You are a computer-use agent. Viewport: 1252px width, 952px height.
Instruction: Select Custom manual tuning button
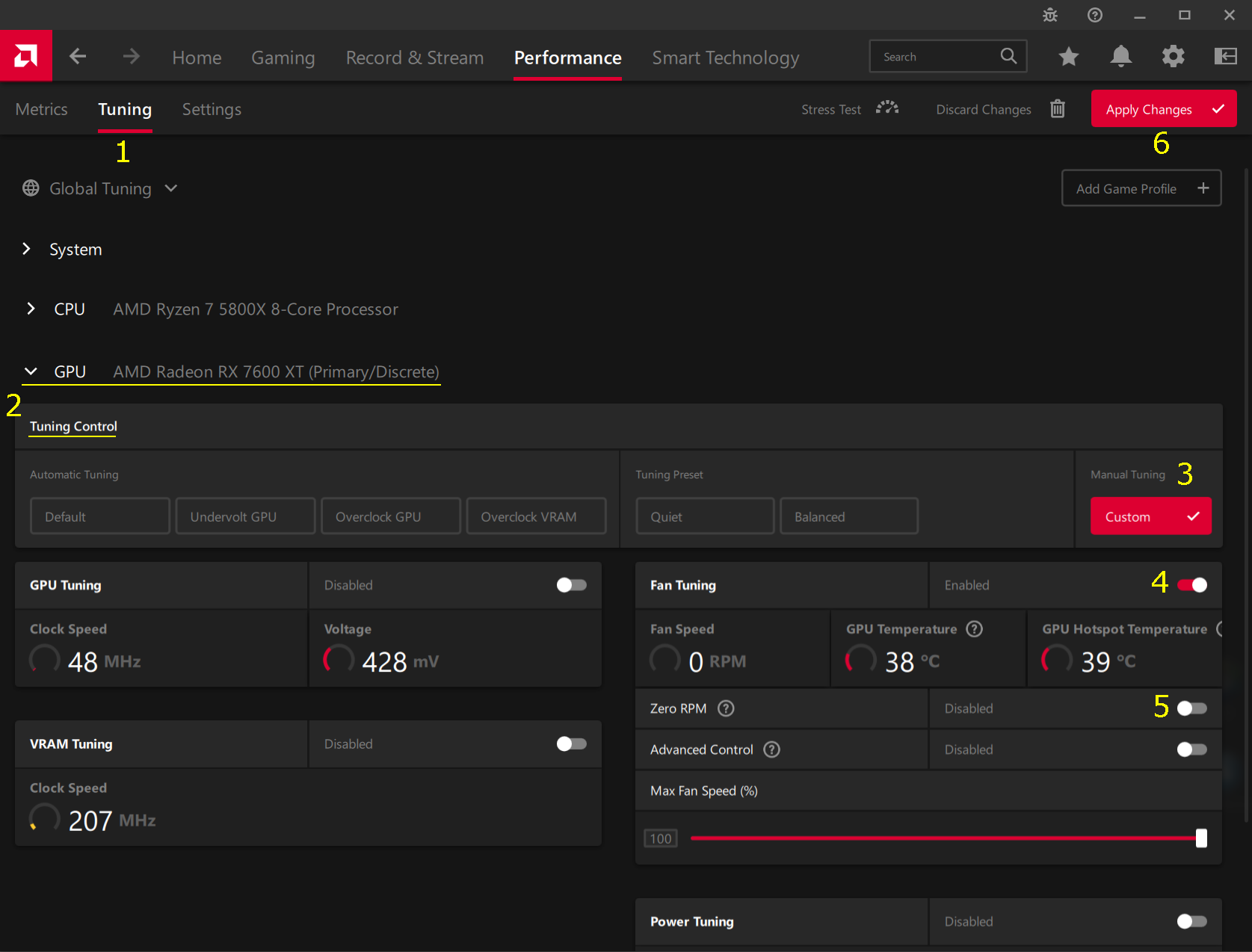(x=1151, y=516)
